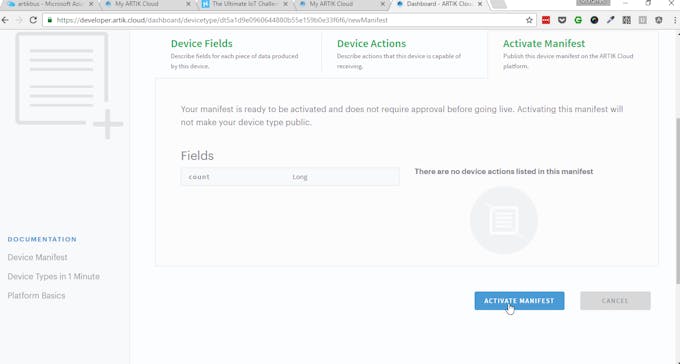The image size is (680, 364).
Task: Open the Platform Basics link
Action: click(x=36, y=295)
